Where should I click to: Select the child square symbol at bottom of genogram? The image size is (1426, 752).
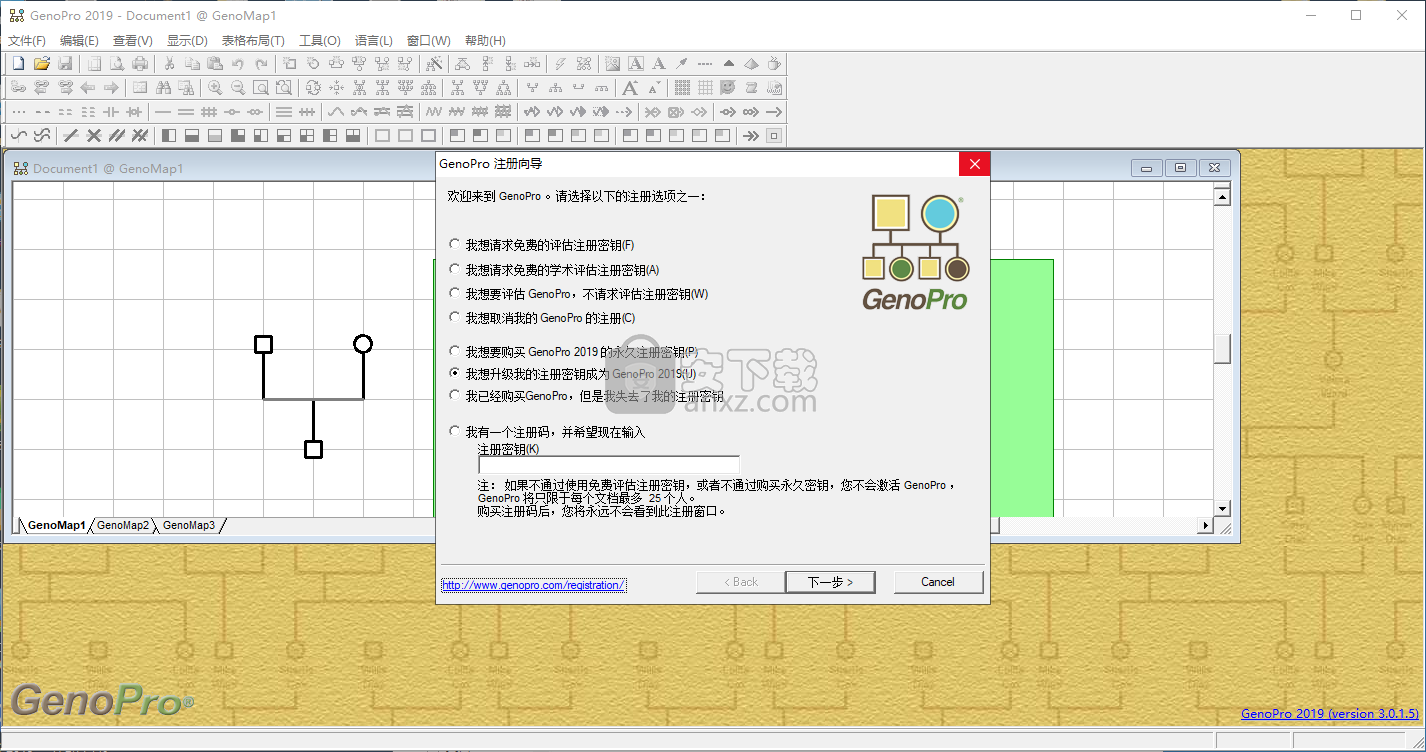313,449
